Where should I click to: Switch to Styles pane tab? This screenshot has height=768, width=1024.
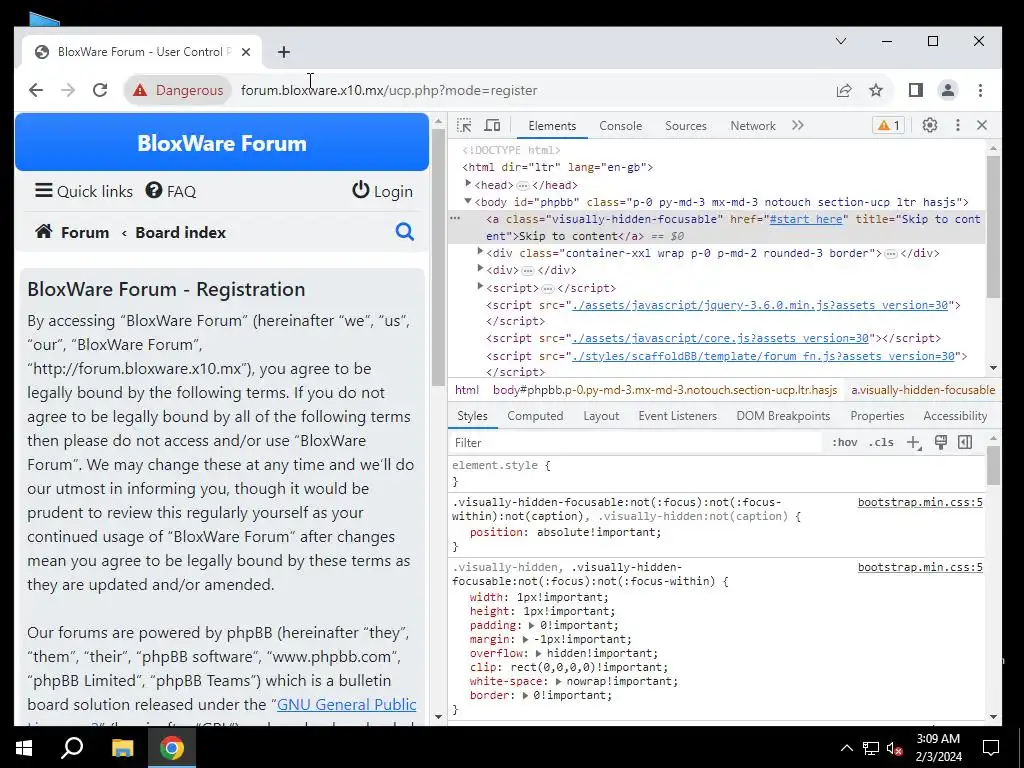(x=472, y=416)
